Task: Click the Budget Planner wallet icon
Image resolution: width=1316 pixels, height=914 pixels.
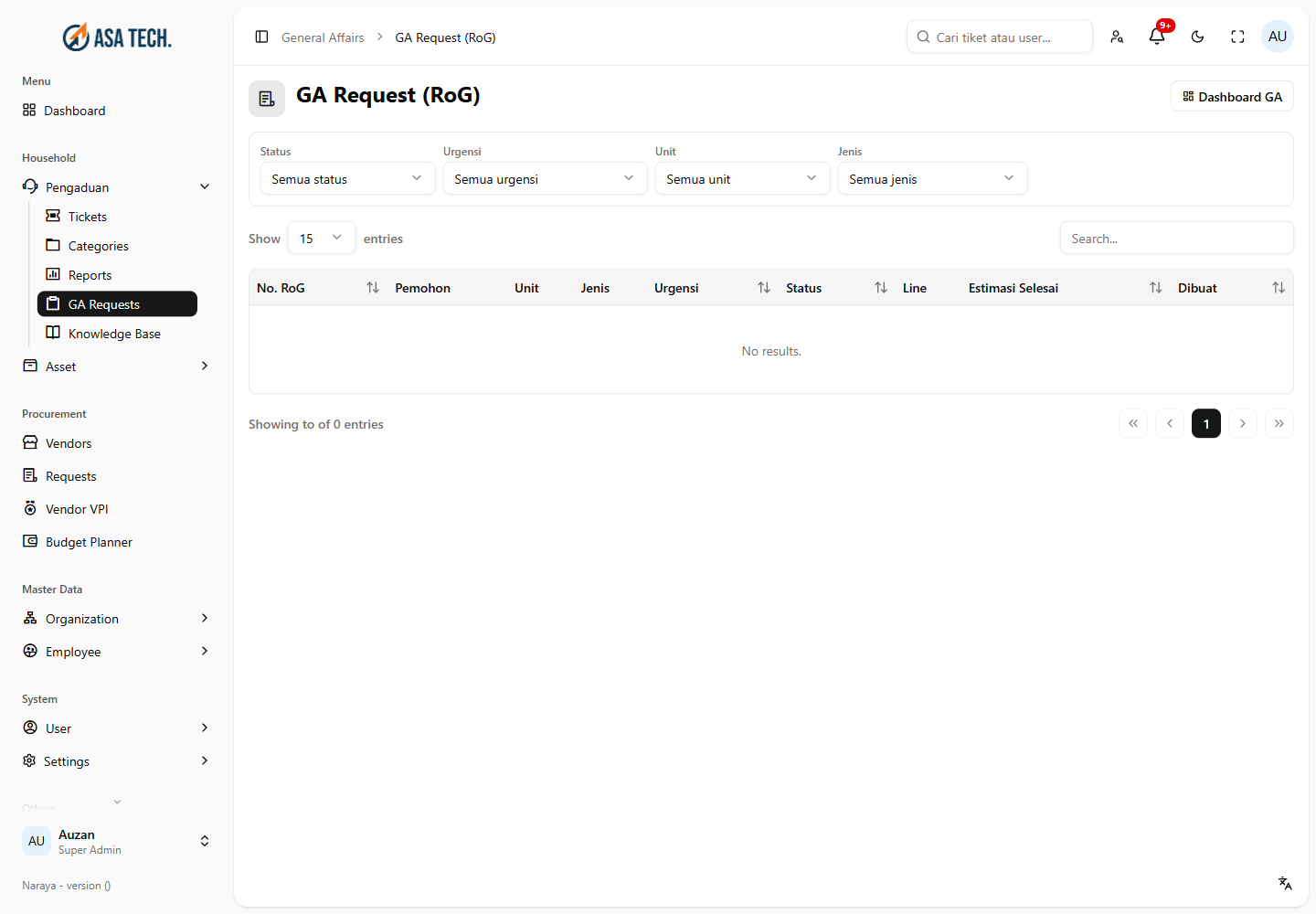Action: click(30, 541)
